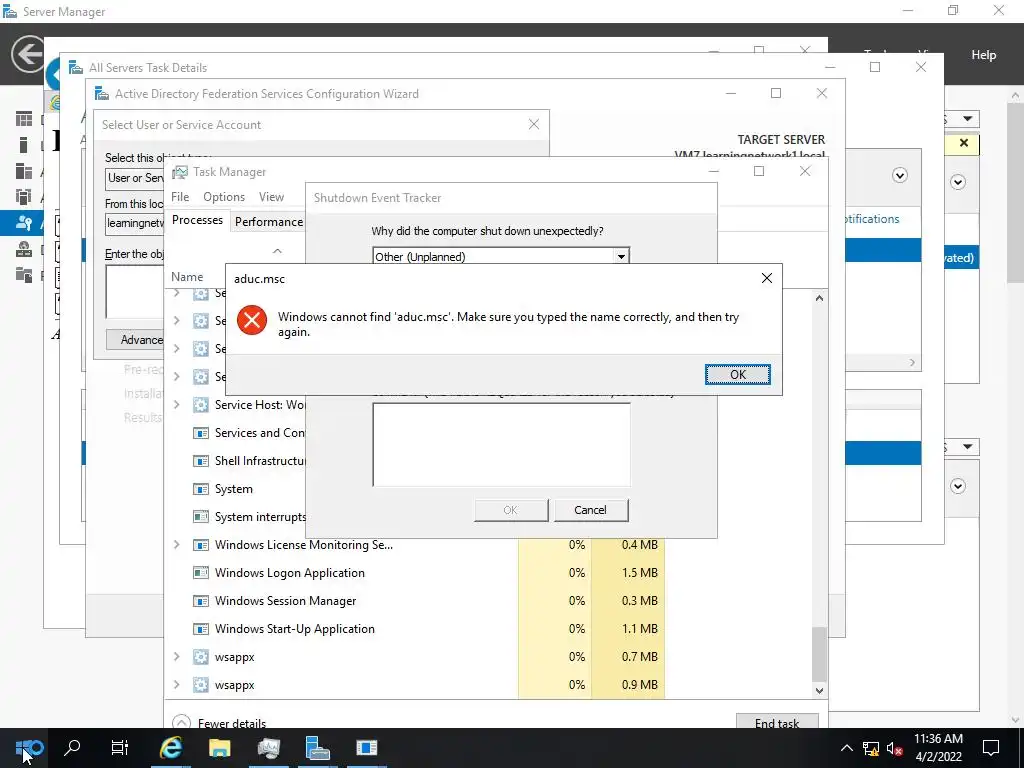Switch to Task Manager monitor taskbar icon

268,748
